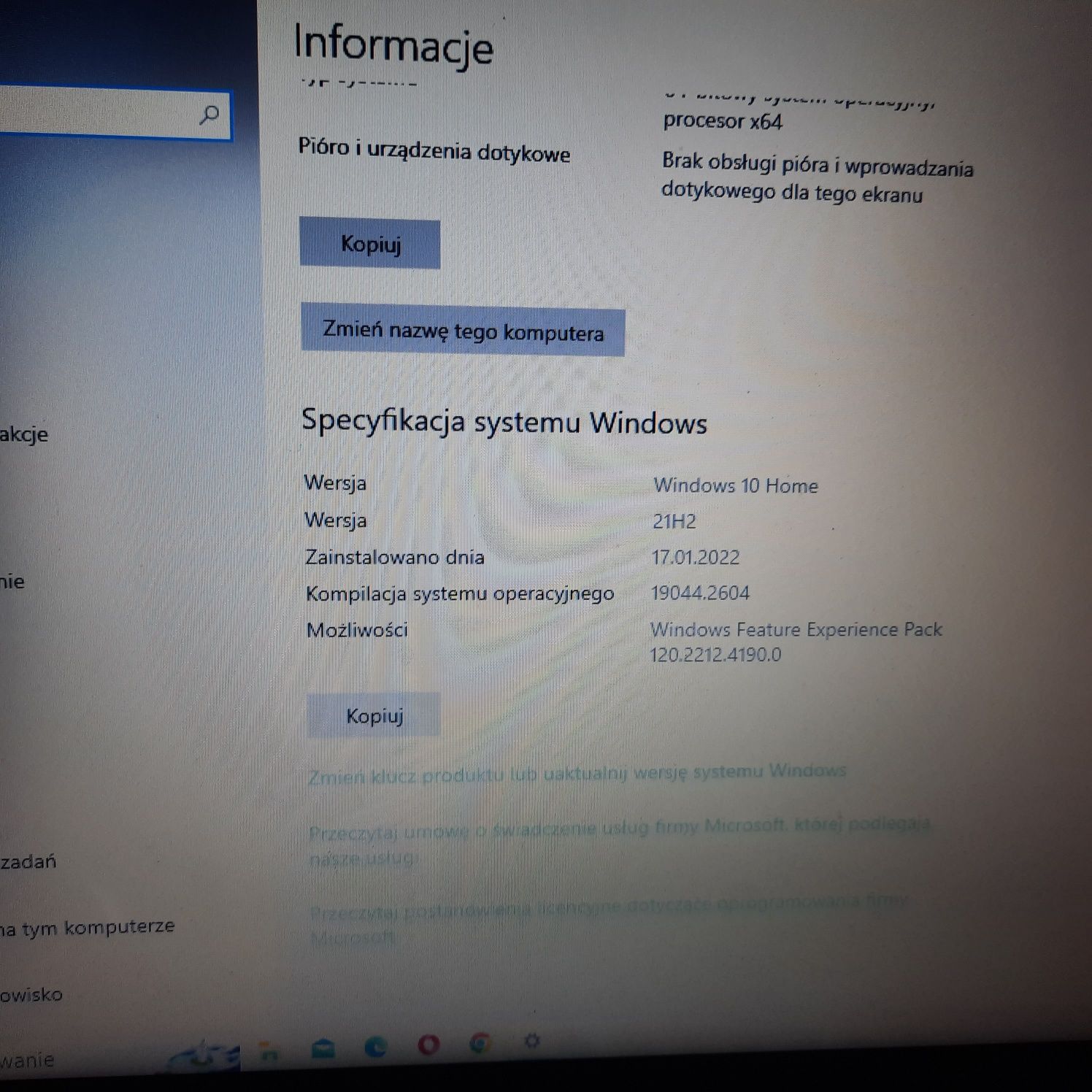The width and height of the screenshot is (1092, 1092).
Task: Select the sidebar item ending in 'na tym komputerze'
Action: coord(88,928)
